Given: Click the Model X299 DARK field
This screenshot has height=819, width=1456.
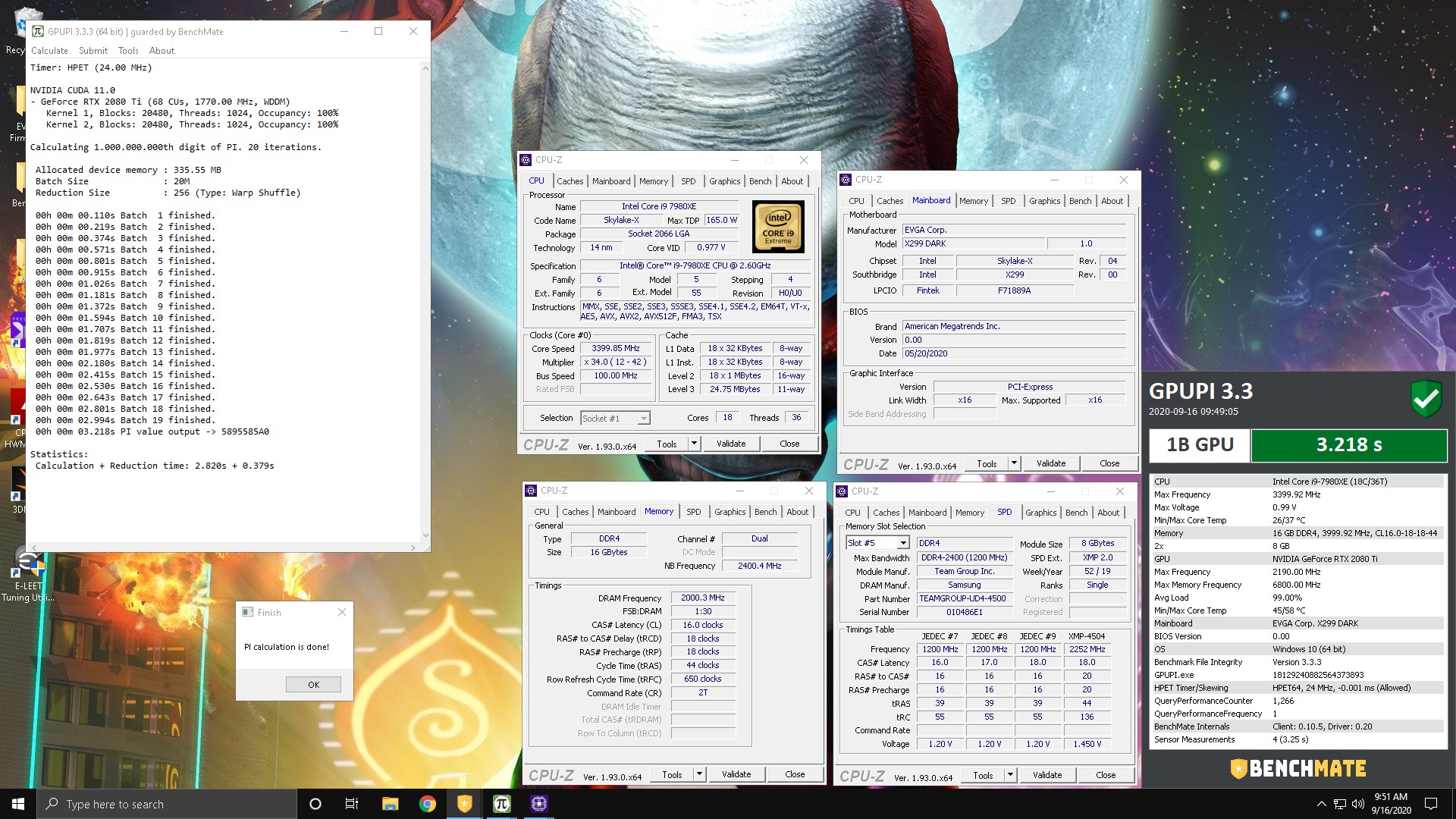Looking at the screenshot, I should tap(973, 244).
